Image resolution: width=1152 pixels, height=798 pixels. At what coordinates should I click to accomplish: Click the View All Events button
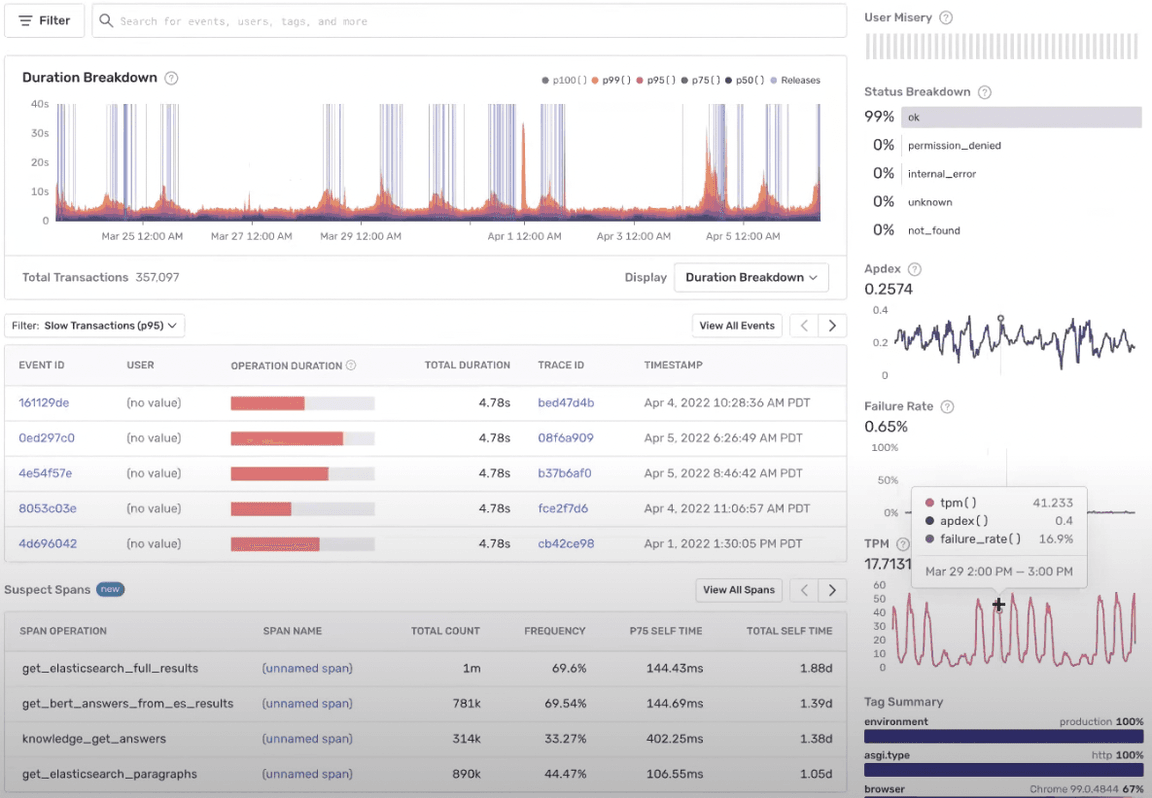pos(737,326)
